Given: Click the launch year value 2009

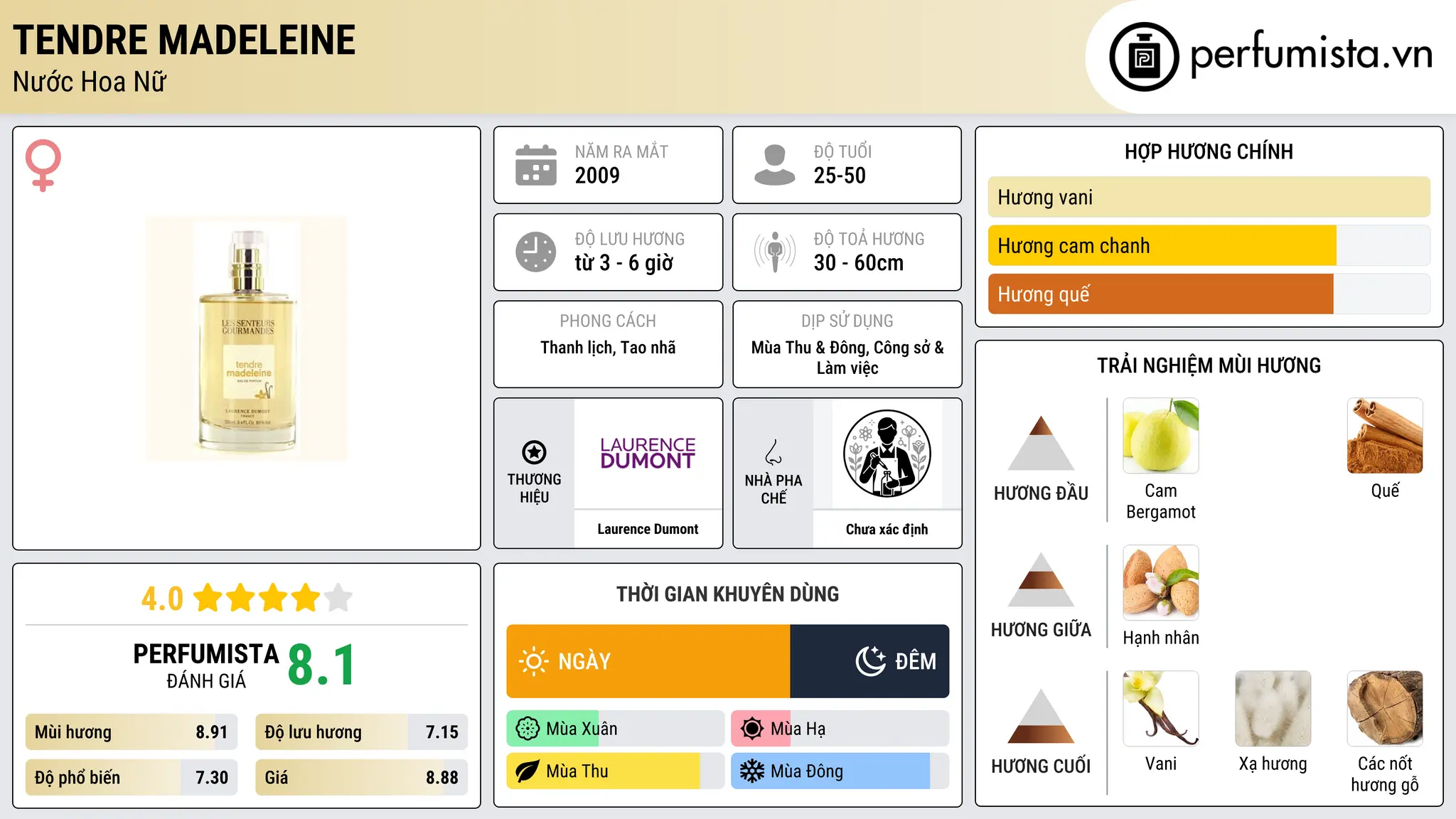Looking at the screenshot, I should (x=597, y=176).
